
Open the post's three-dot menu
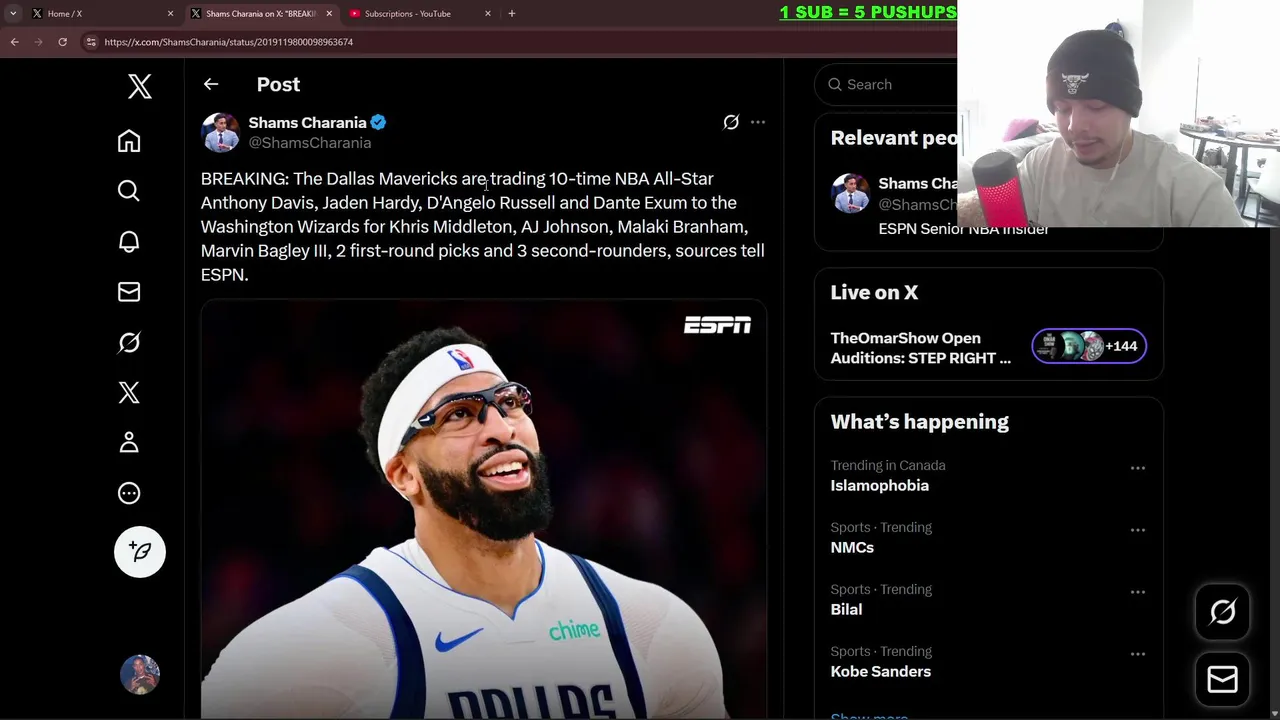pyautogui.click(x=758, y=122)
